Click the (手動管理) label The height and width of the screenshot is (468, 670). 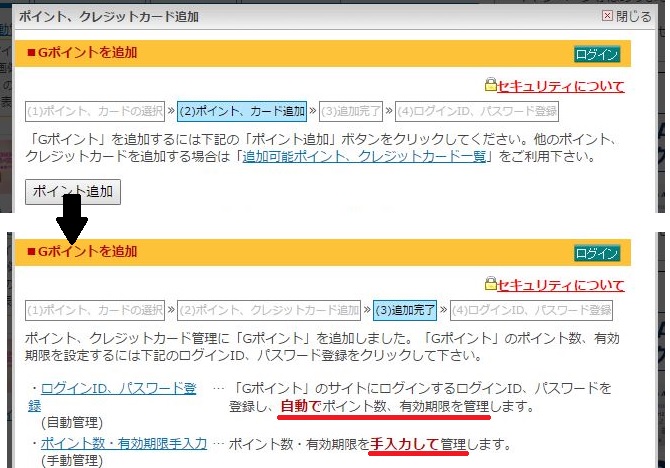pos(72,461)
